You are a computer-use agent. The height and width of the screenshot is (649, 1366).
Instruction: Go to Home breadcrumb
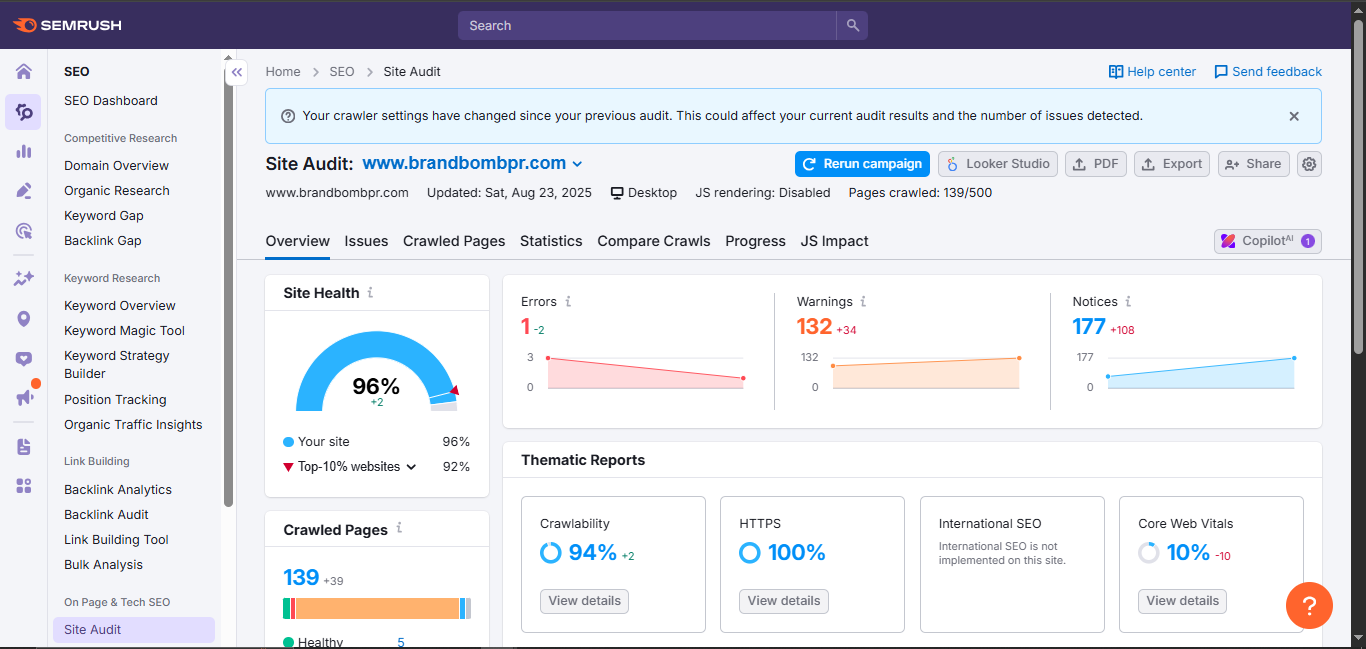point(283,72)
